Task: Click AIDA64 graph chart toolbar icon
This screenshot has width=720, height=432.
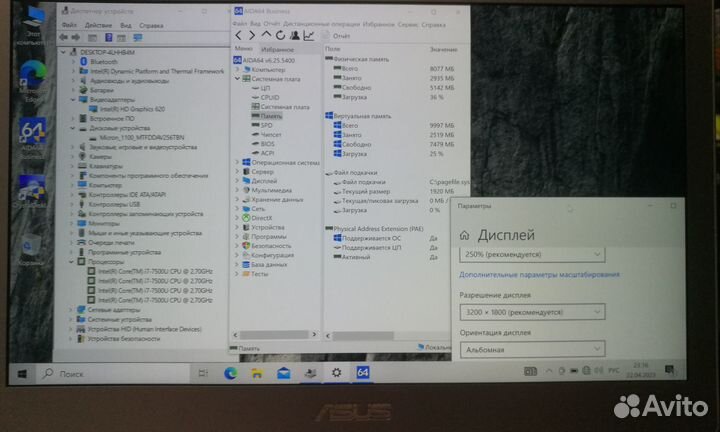Action: coord(309,35)
